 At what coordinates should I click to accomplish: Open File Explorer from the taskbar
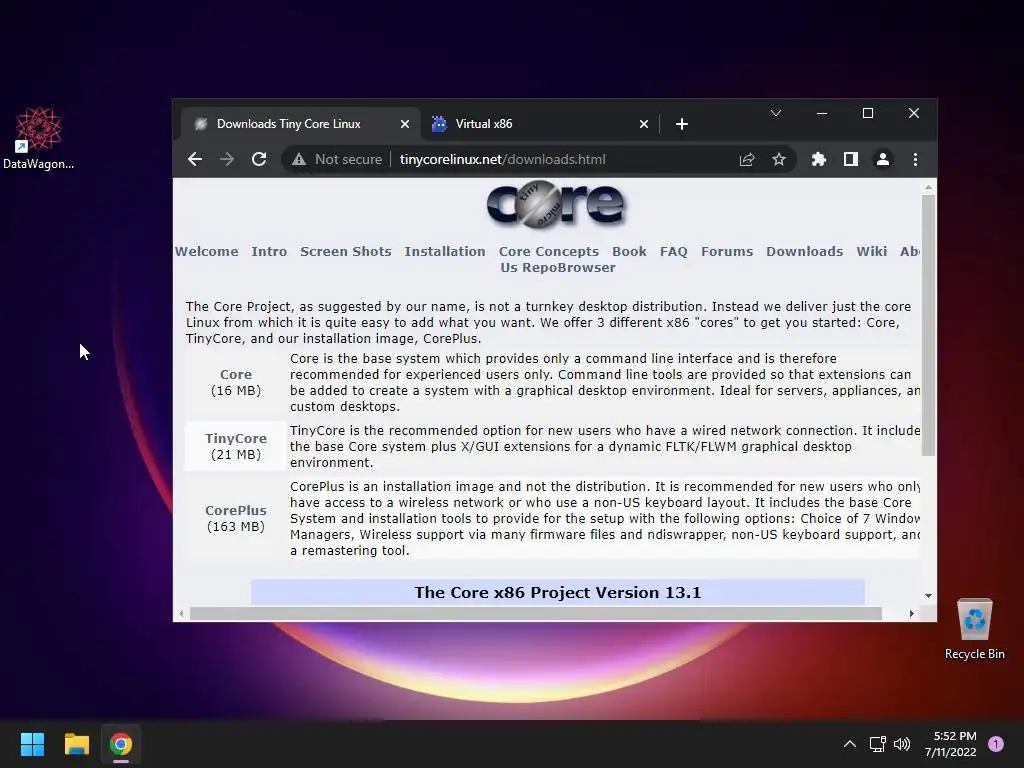[77, 744]
